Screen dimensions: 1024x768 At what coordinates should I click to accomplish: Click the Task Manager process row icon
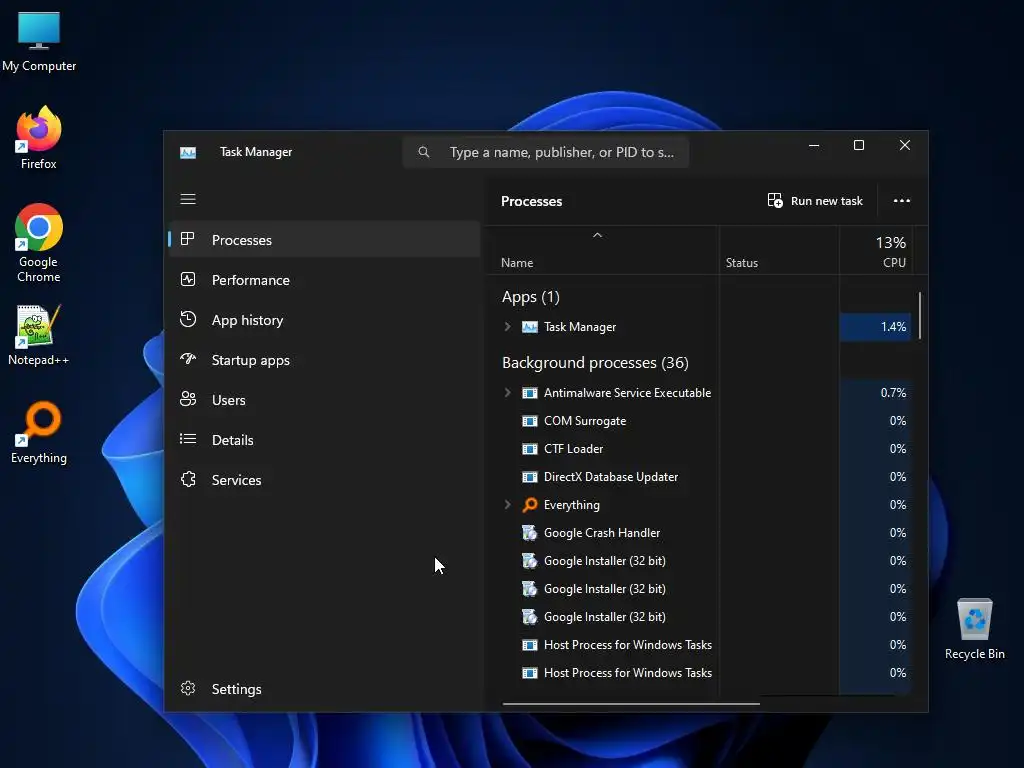click(530, 327)
